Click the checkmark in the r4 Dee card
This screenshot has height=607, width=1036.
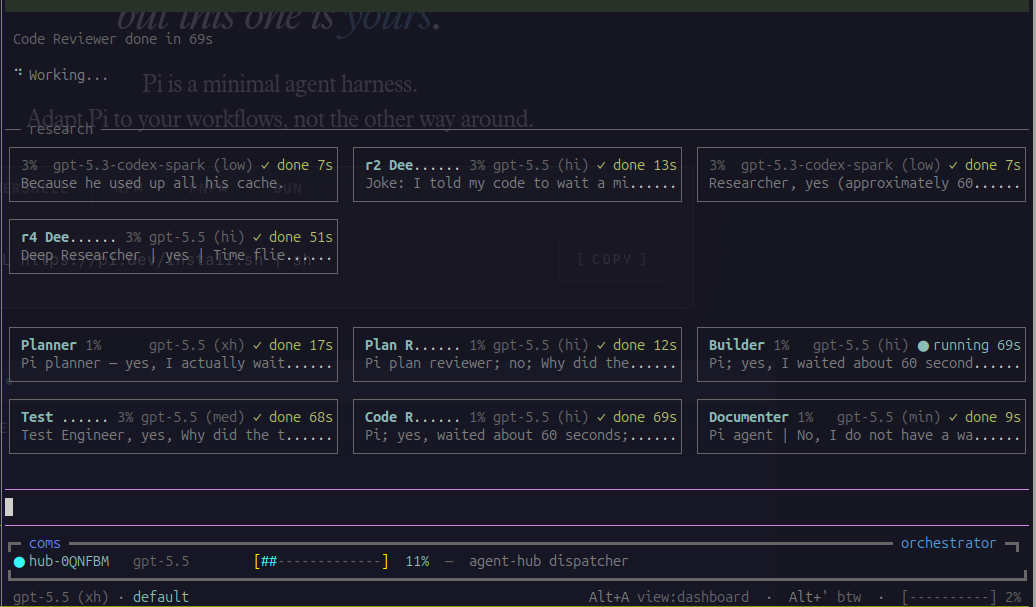pyautogui.click(x=257, y=237)
